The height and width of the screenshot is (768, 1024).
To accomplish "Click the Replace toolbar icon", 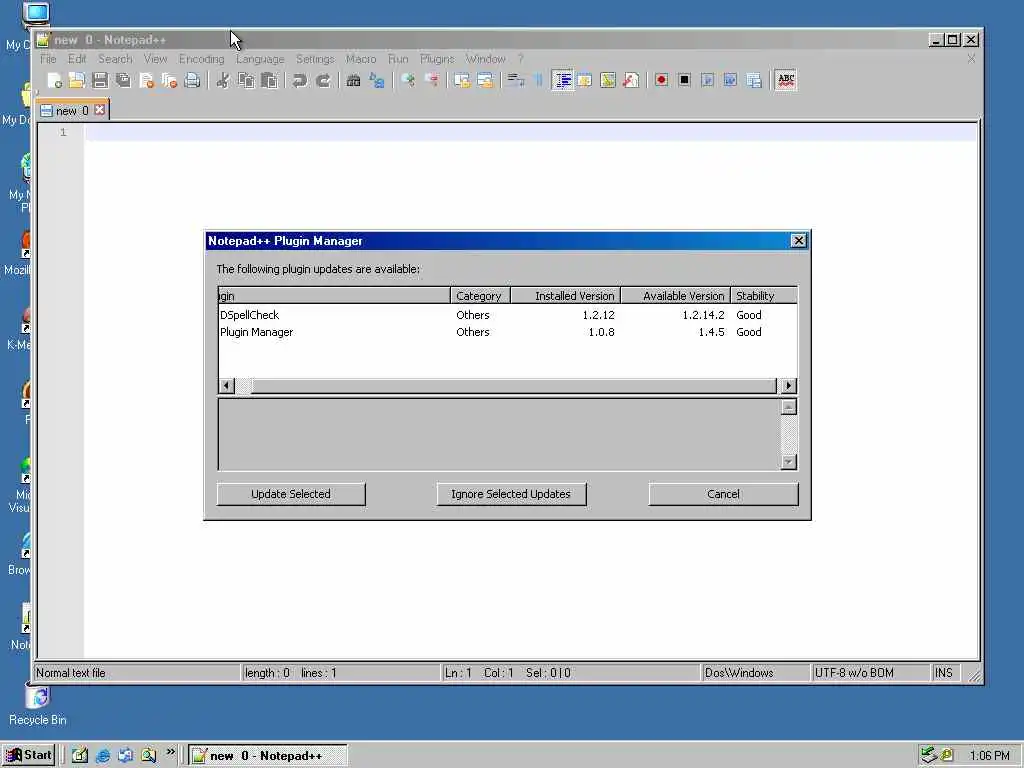I will click(x=377, y=80).
